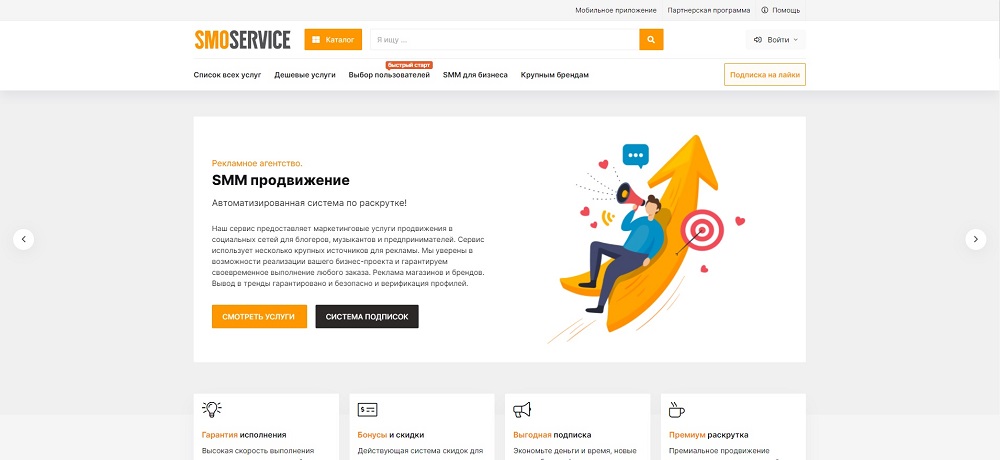Open the Партнерская программа link
This screenshot has width=1000, height=460.
(x=709, y=10)
